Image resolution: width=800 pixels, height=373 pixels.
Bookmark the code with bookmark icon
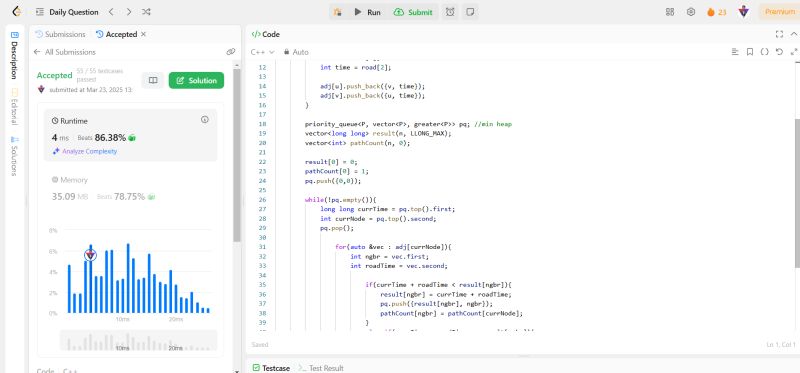tap(749, 52)
